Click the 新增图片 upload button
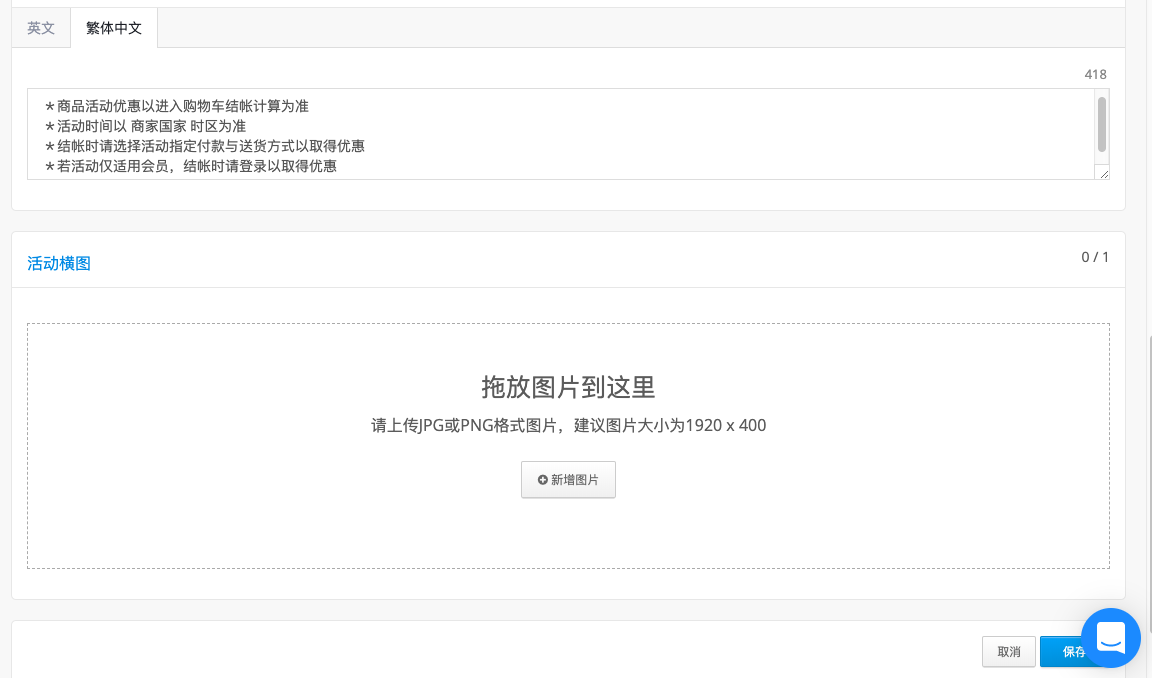The width and height of the screenshot is (1152, 678). tap(568, 480)
